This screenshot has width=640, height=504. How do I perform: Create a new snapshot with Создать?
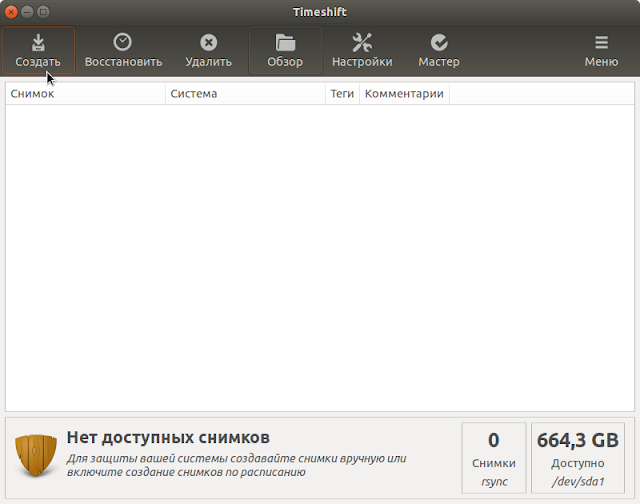pyautogui.click(x=38, y=51)
